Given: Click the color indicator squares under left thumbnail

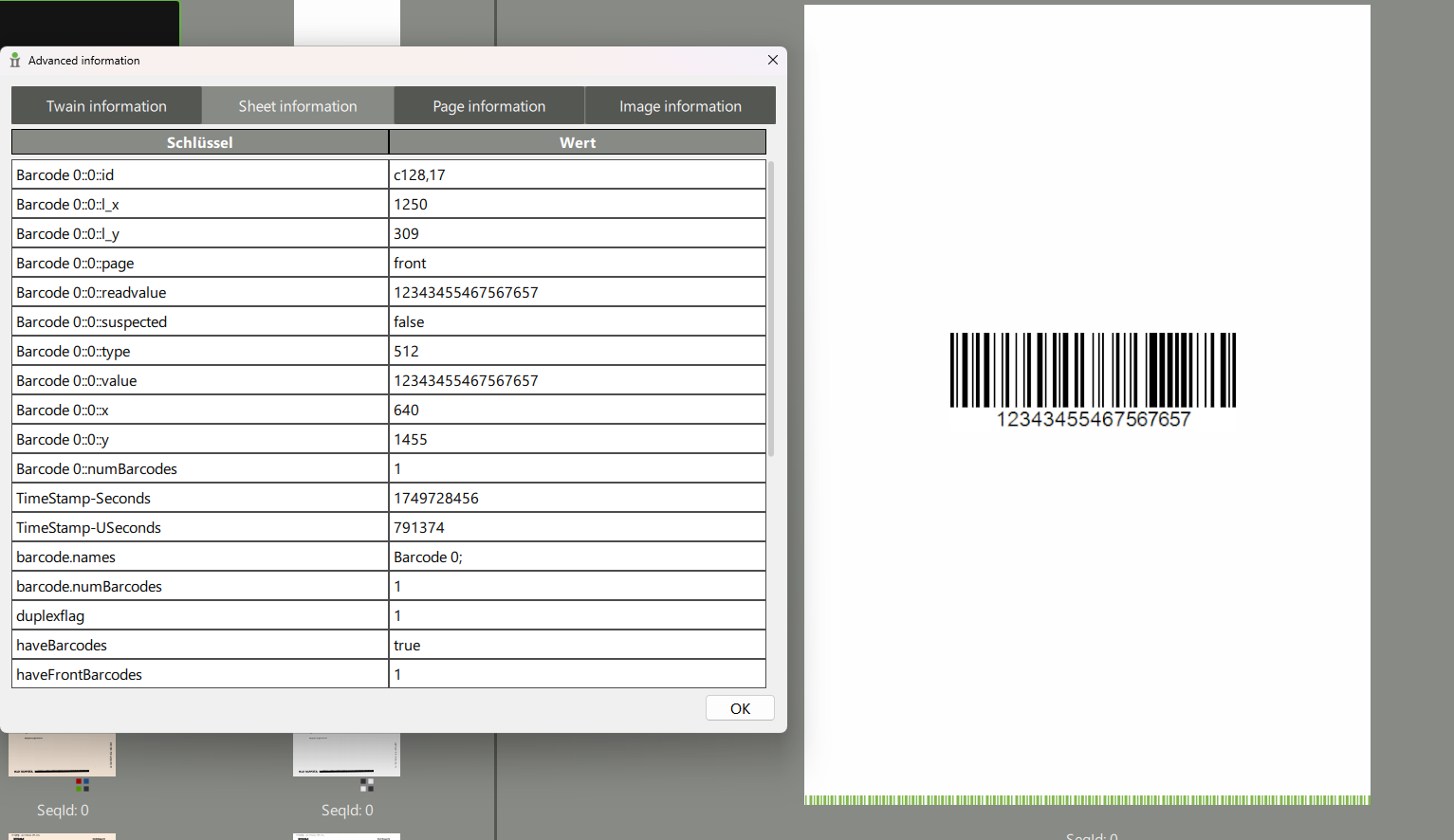Looking at the screenshot, I should (83, 785).
